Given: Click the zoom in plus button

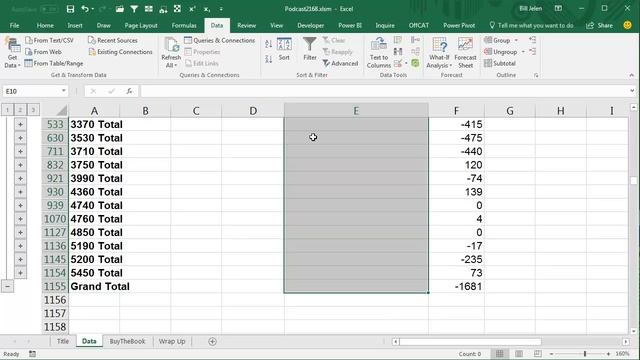Looking at the screenshot, I should 608,353.
